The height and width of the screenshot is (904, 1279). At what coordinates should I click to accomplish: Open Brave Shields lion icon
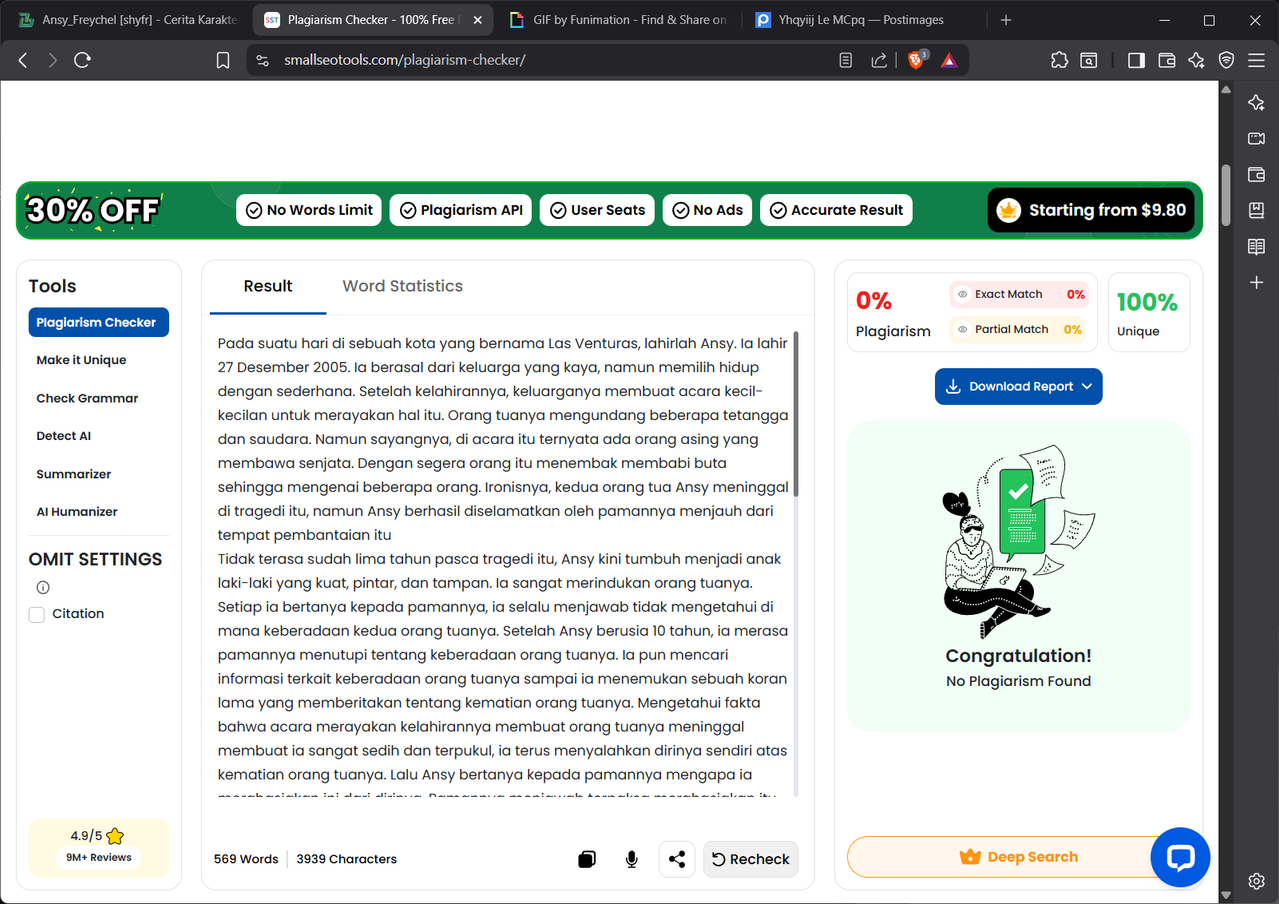coord(916,60)
